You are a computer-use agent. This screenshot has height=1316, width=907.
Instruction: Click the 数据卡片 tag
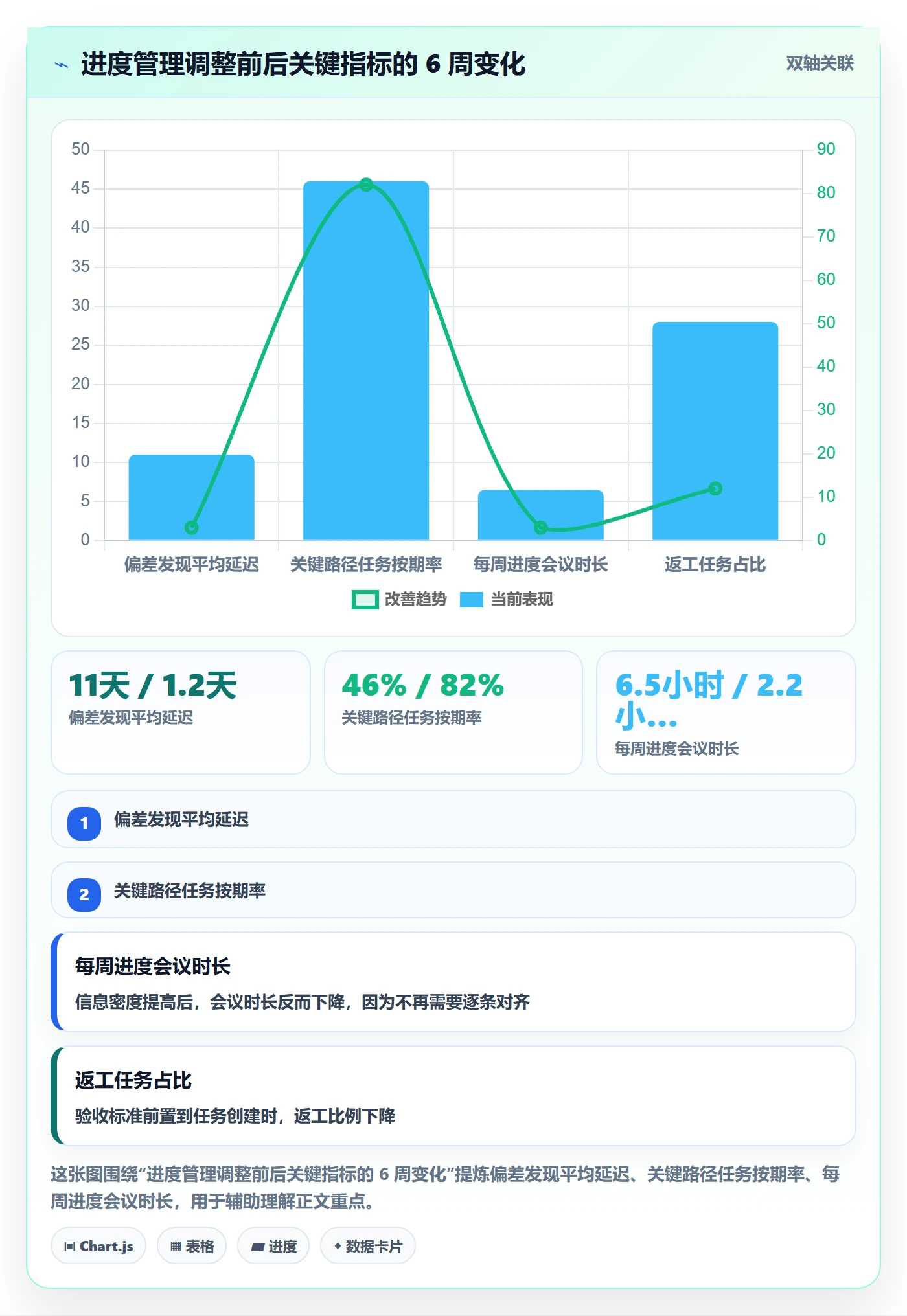pyautogui.click(x=368, y=1246)
